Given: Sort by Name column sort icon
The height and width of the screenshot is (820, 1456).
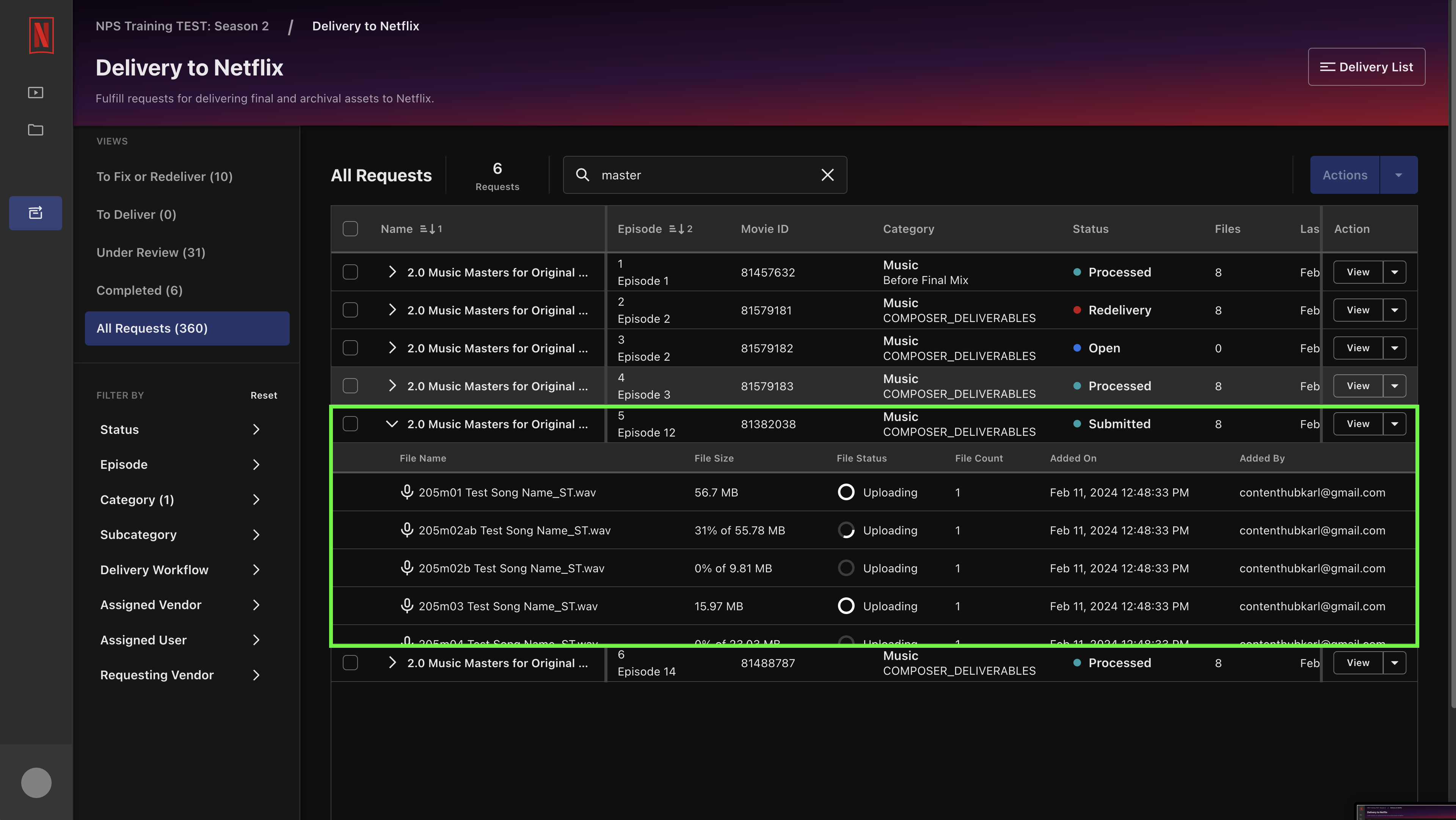Looking at the screenshot, I should tap(431, 228).
